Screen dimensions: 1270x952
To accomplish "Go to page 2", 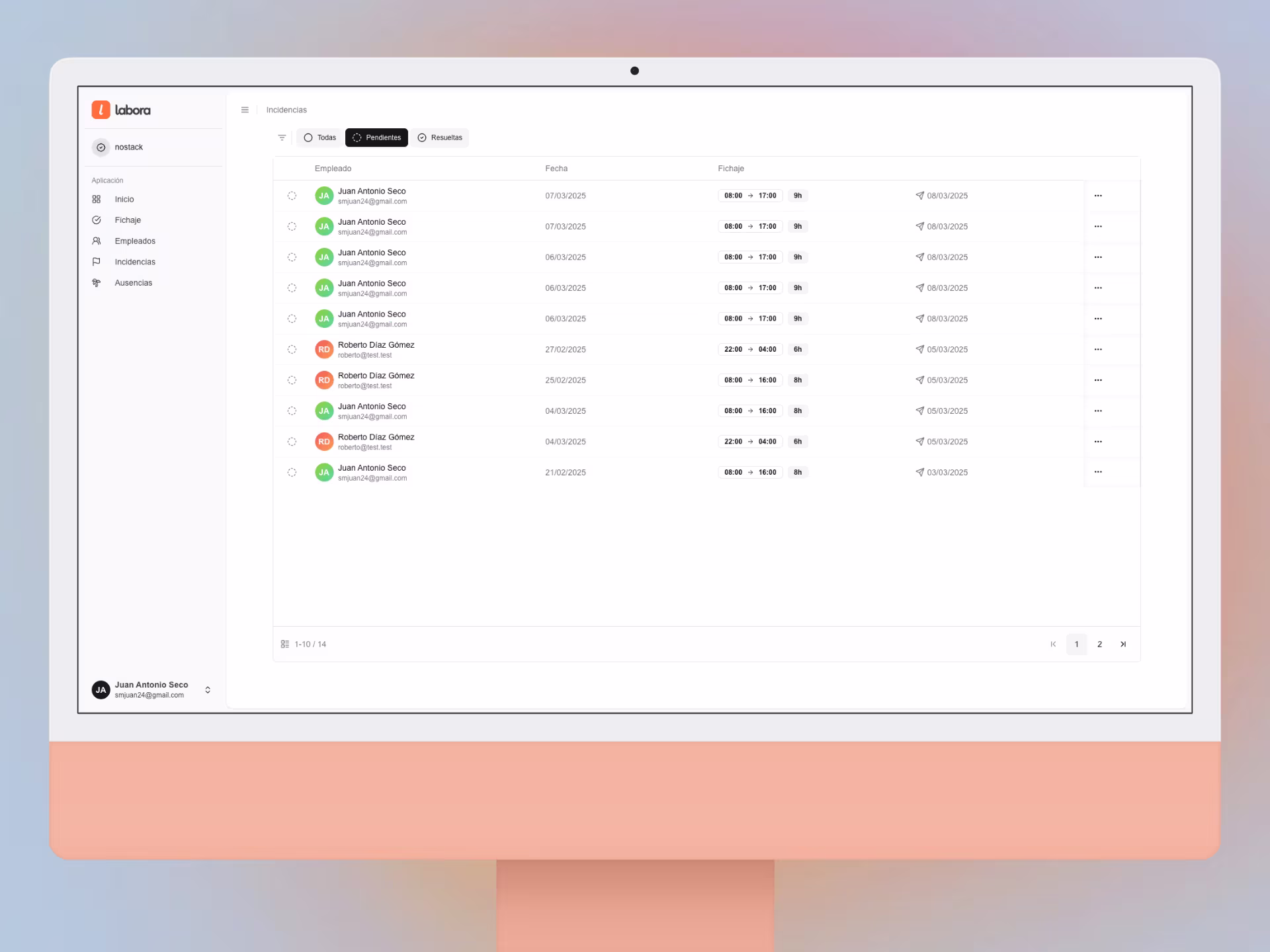I will click(1099, 644).
